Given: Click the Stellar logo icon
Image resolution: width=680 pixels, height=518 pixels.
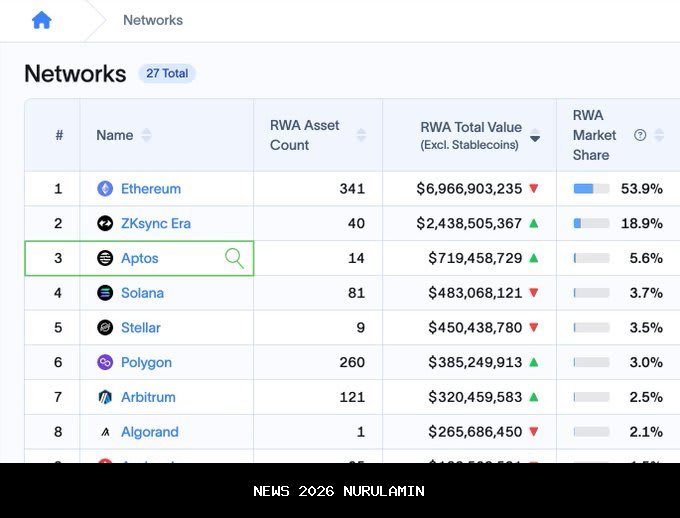Looking at the screenshot, I should (x=105, y=328).
